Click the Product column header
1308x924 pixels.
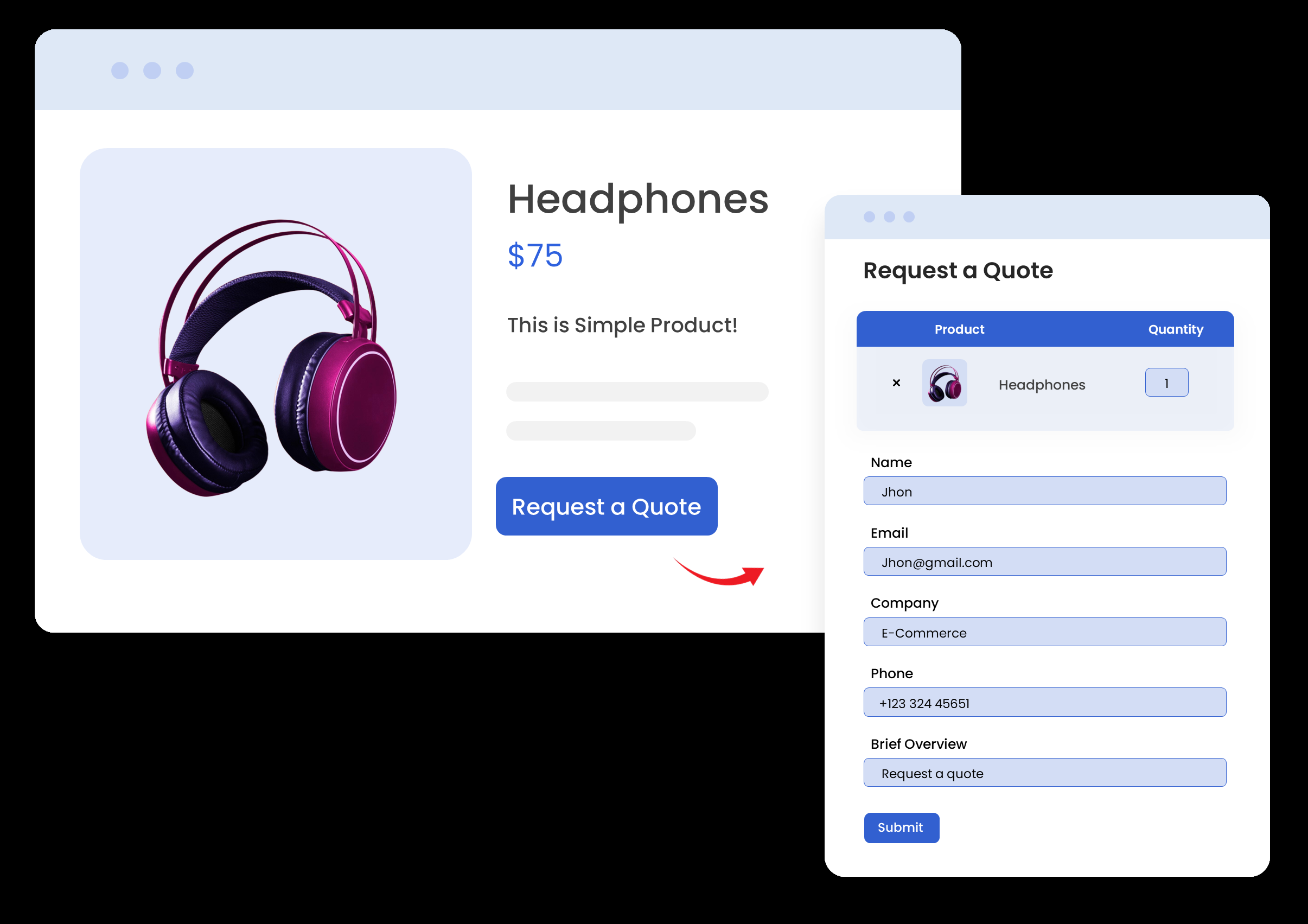[959, 329]
